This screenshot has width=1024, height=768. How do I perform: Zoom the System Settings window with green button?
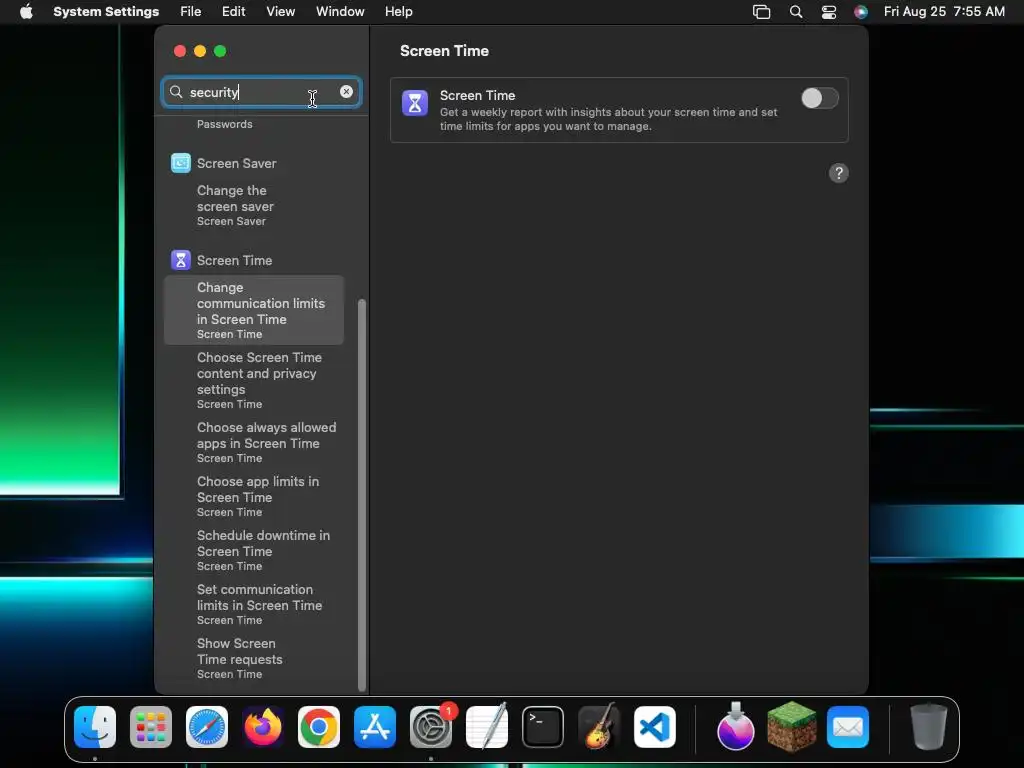(x=220, y=51)
